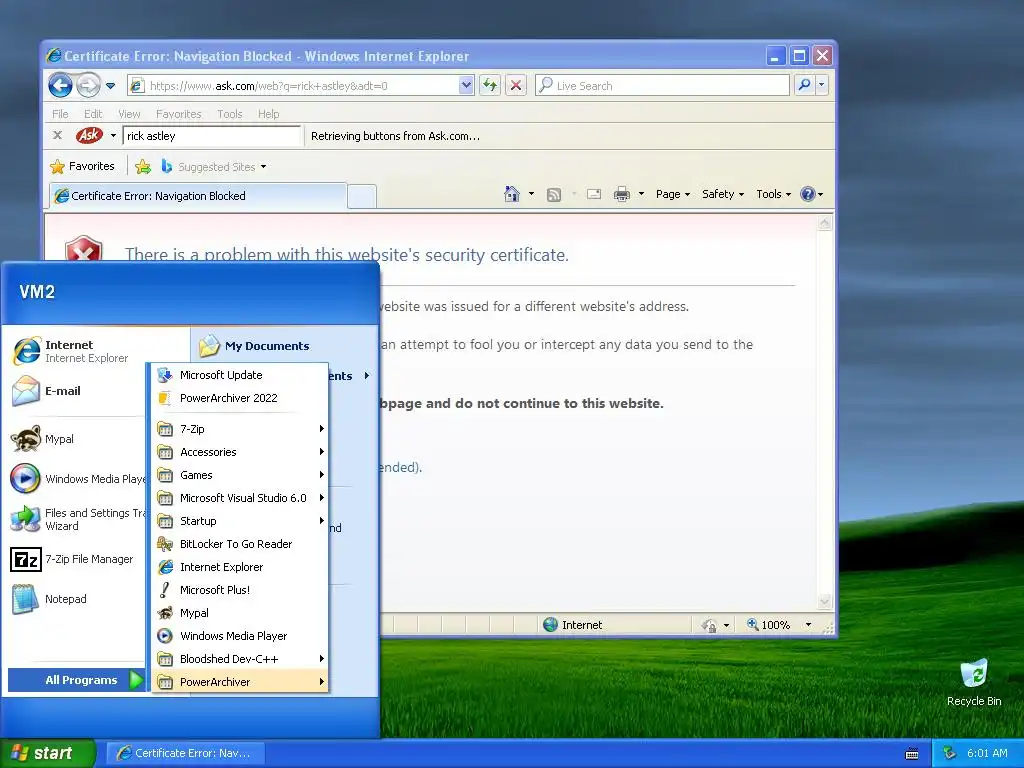
Task: Click the Read Mail icon
Action: [x=594, y=194]
